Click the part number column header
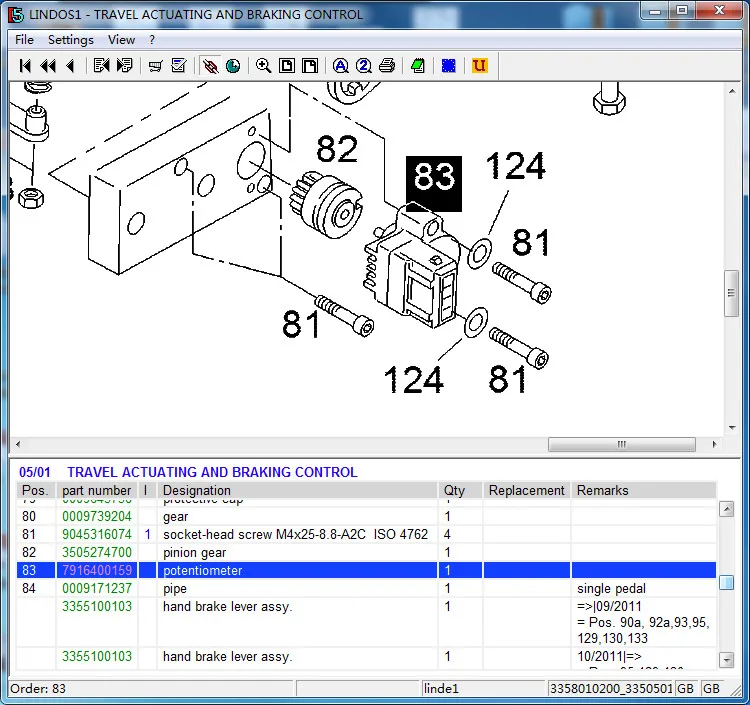750x705 pixels. (x=97, y=490)
